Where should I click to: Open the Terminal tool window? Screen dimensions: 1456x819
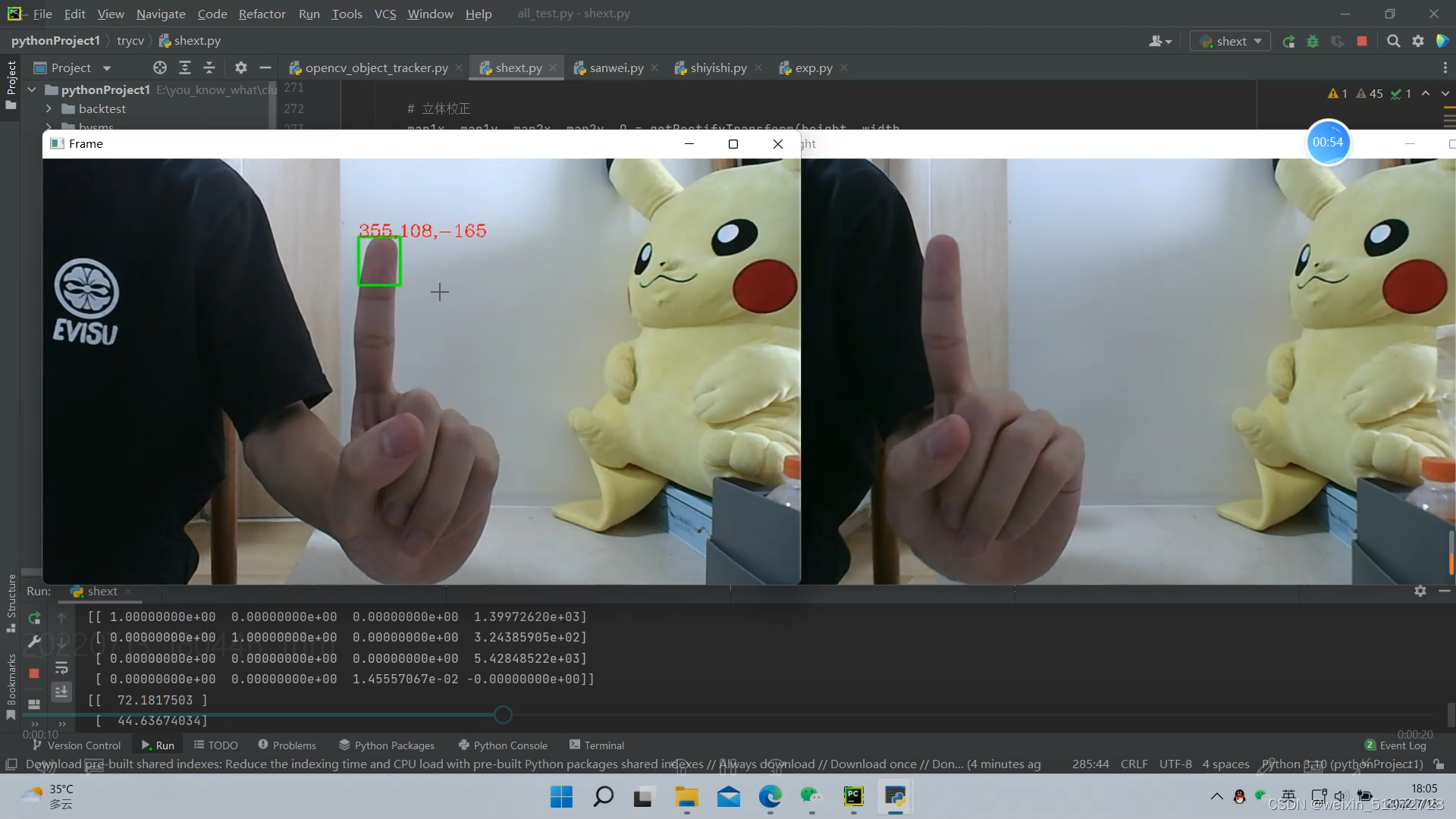pyautogui.click(x=597, y=745)
